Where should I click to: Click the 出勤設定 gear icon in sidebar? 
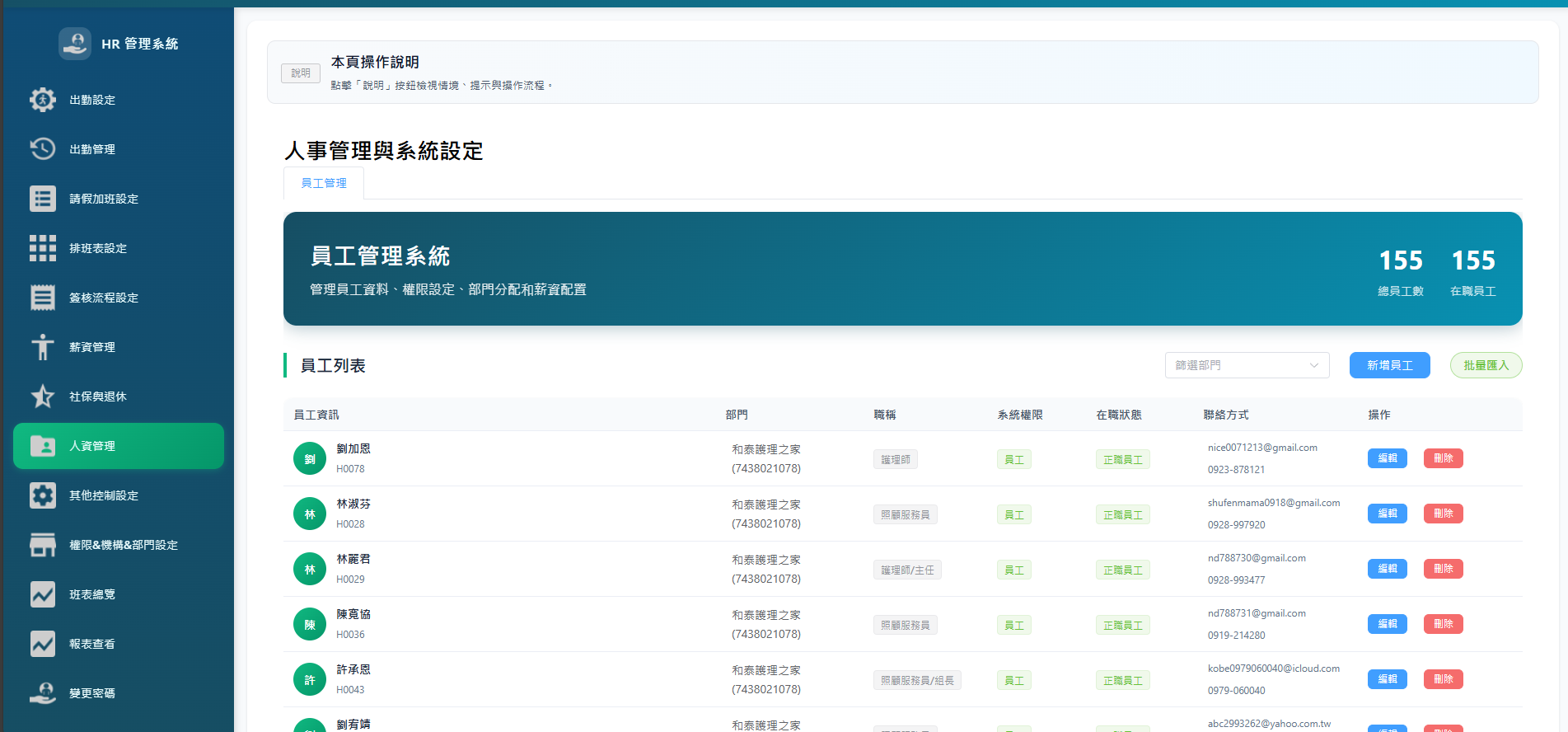coord(43,100)
